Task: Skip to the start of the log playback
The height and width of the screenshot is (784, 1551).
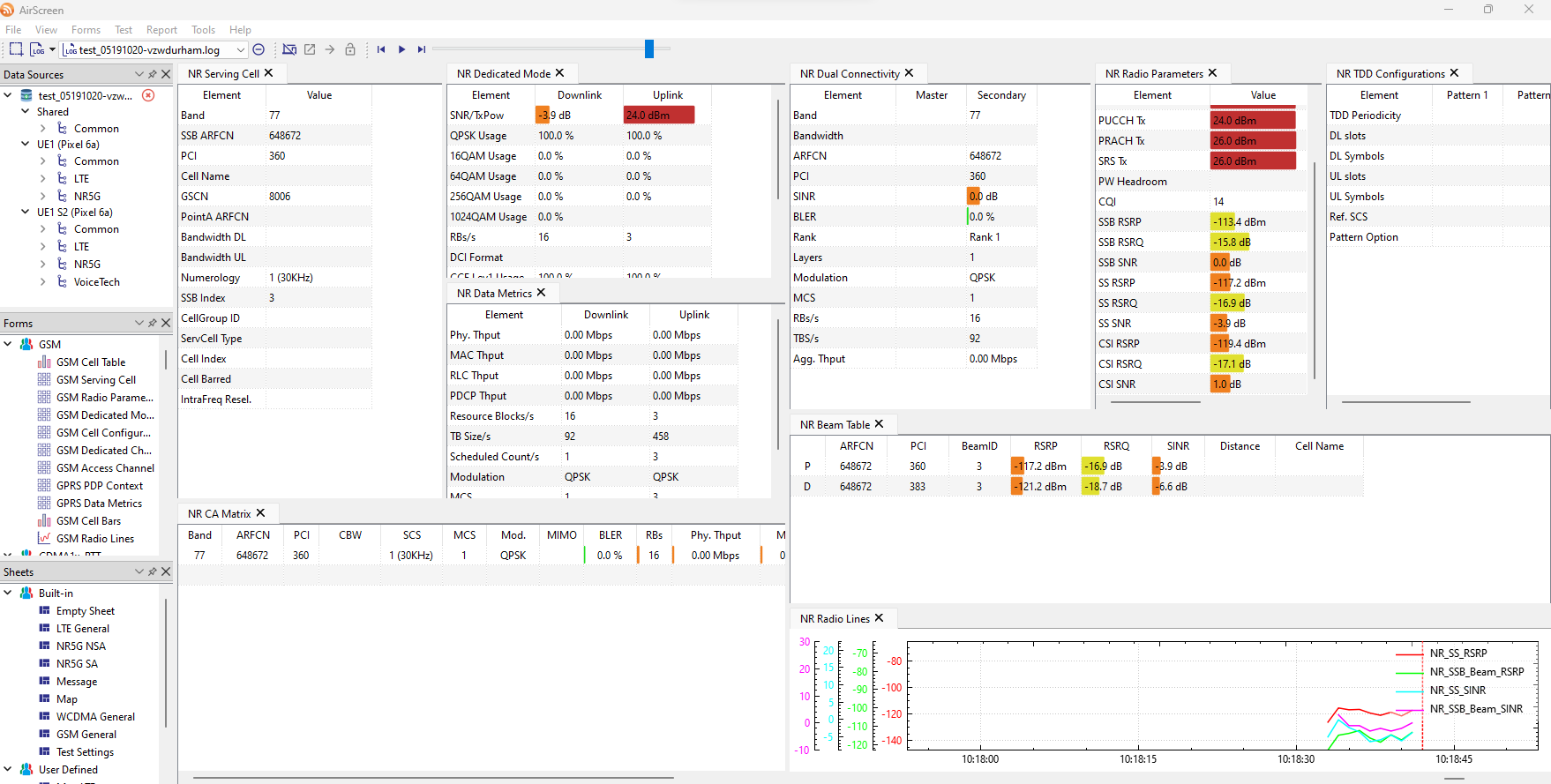Action: [x=381, y=49]
